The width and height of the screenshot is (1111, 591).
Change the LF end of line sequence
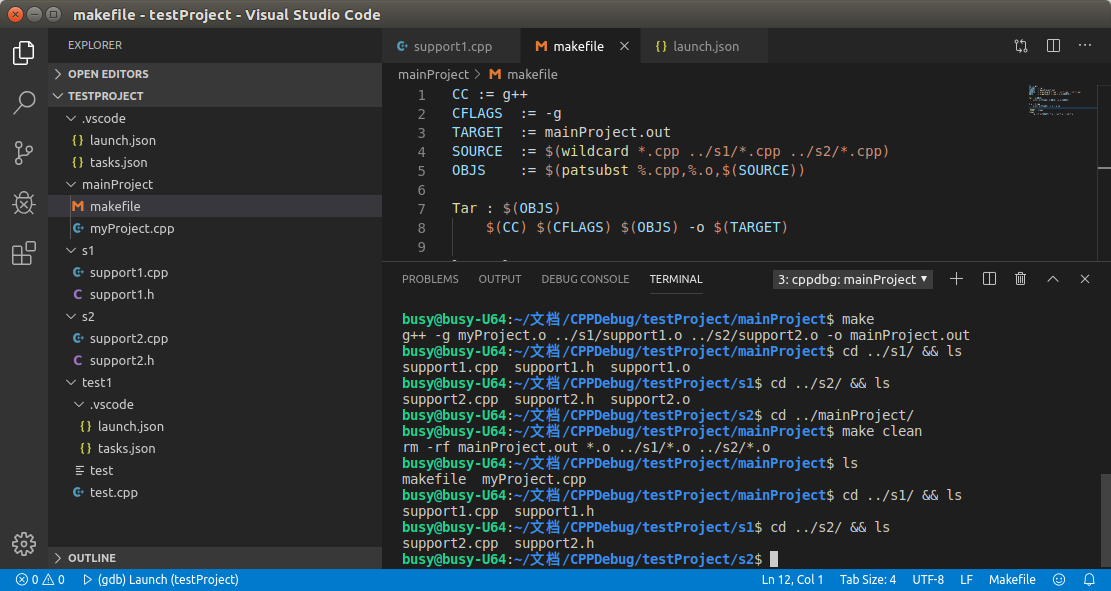point(966,580)
